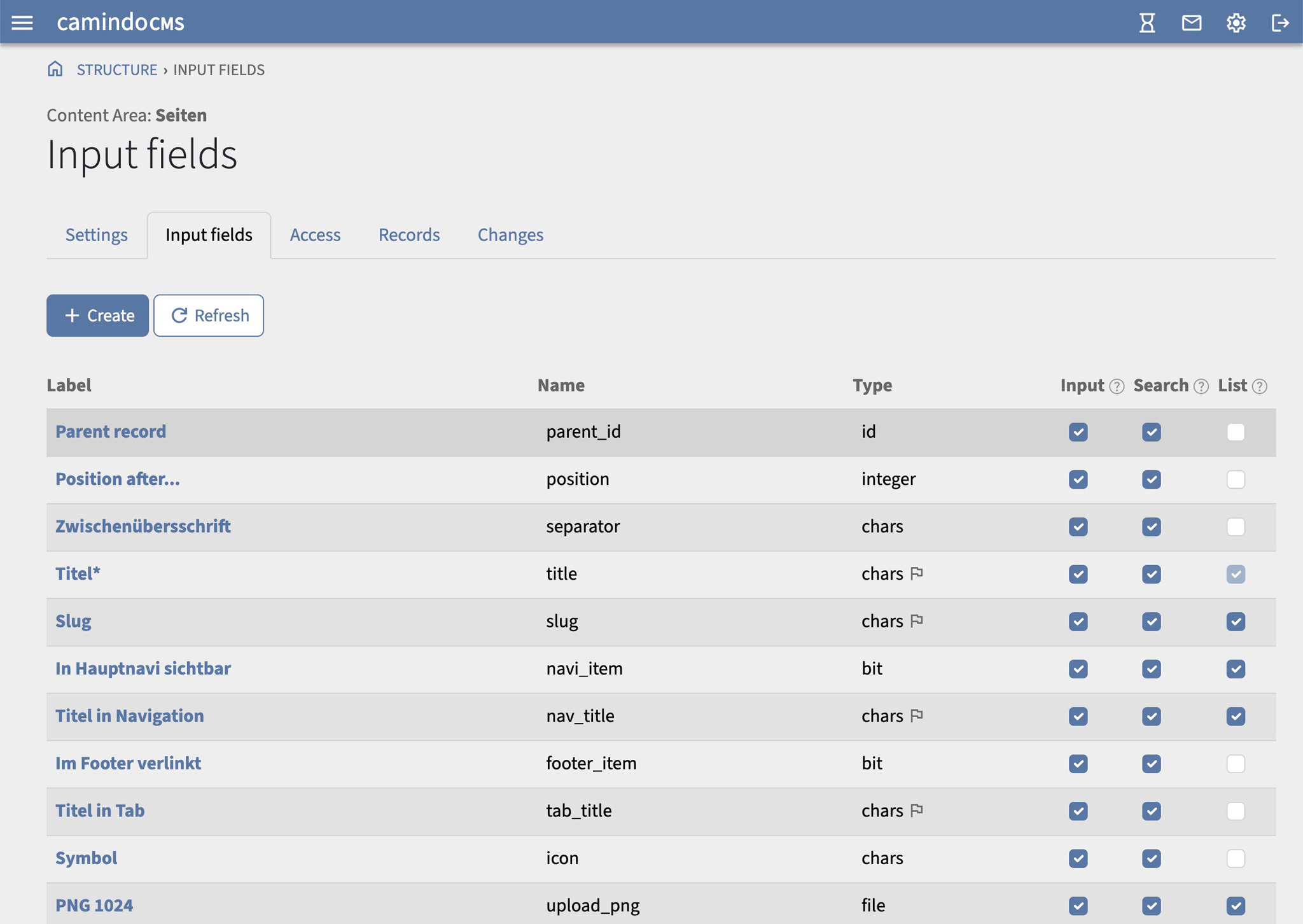This screenshot has height=924, width=1303.
Task: Click the 'integer' type cell
Action: pos(889,479)
